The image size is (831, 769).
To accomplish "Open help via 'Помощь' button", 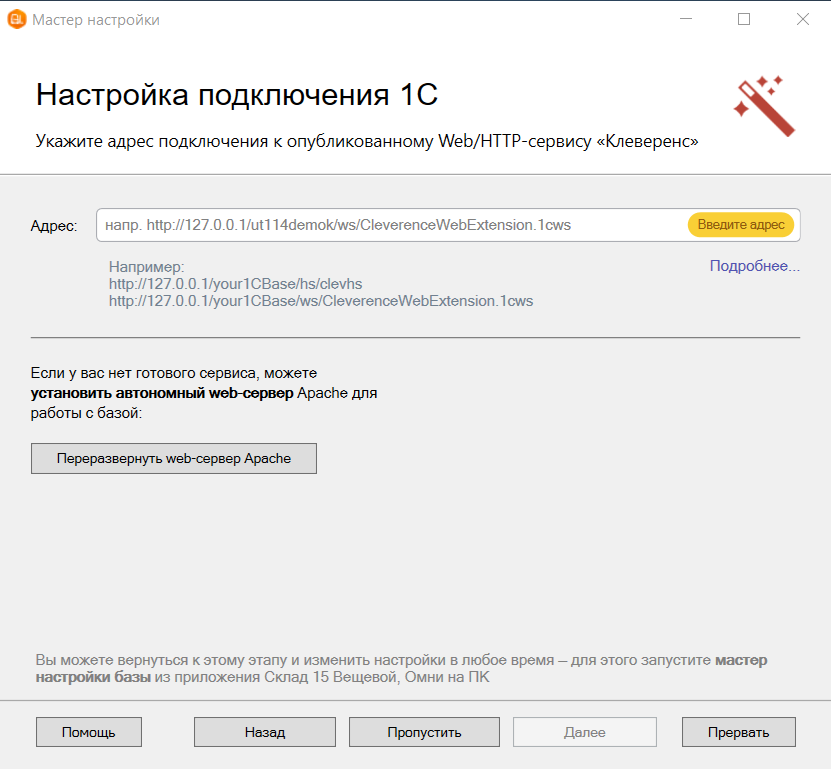I will (x=89, y=732).
